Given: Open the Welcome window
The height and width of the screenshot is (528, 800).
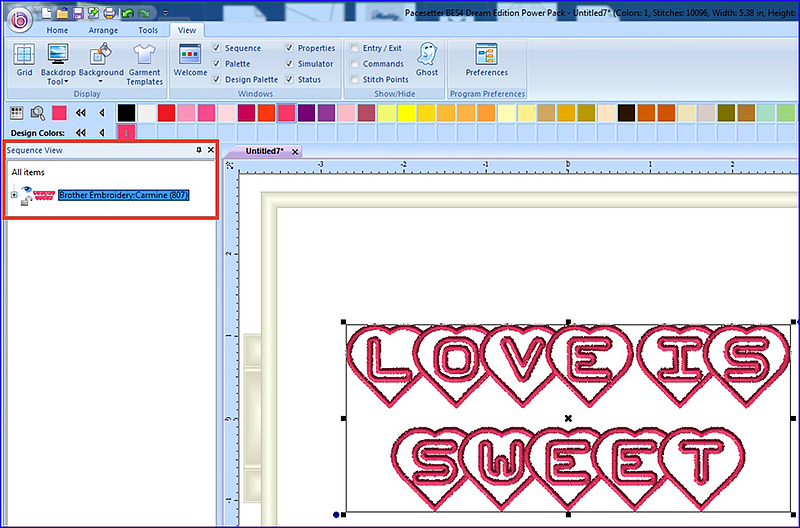Looking at the screenshot, I should tap(190, 60).
